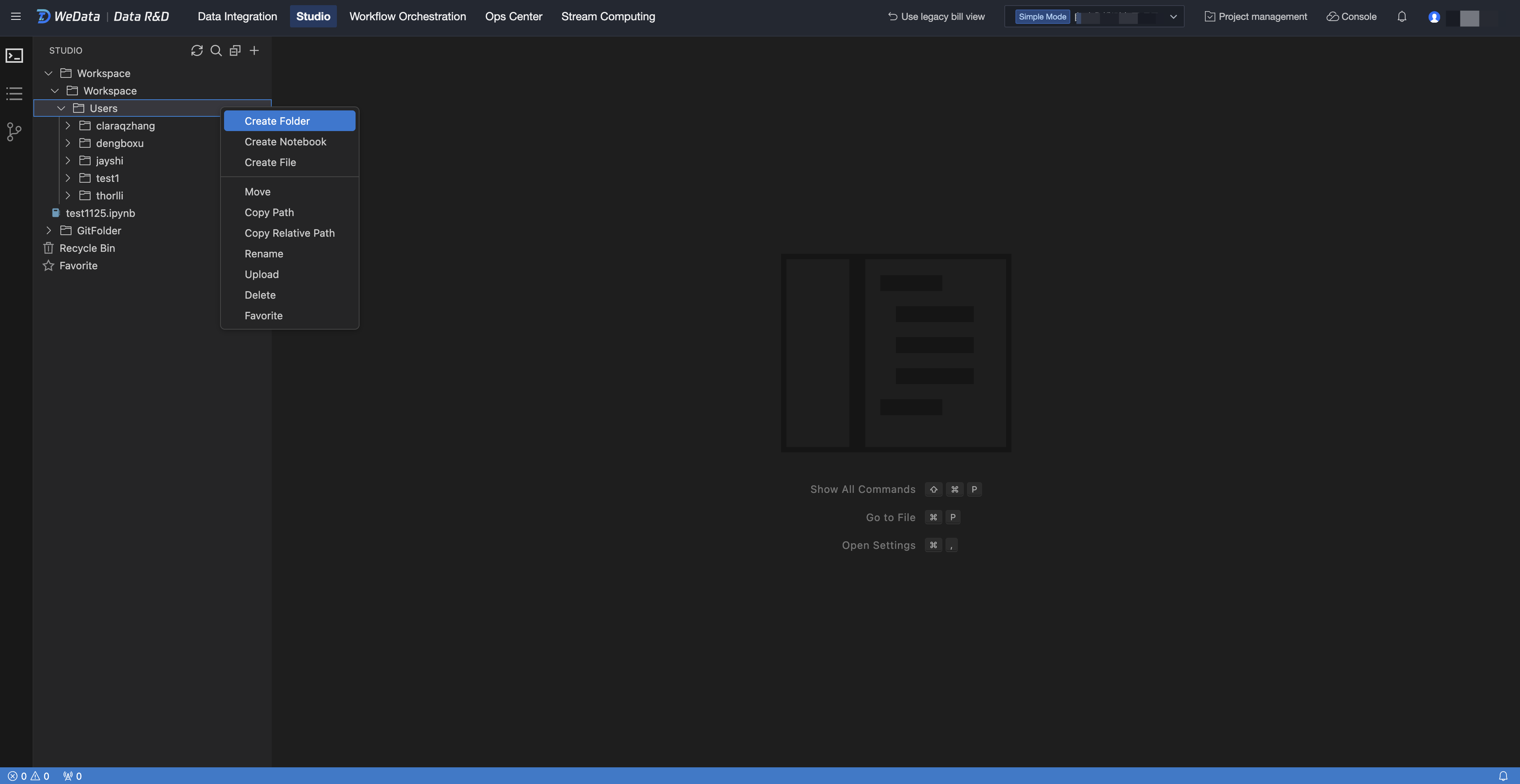Click the refresh icon in Studio panel
Viewport: 1520px width, 784px height.
coord(197,51)
